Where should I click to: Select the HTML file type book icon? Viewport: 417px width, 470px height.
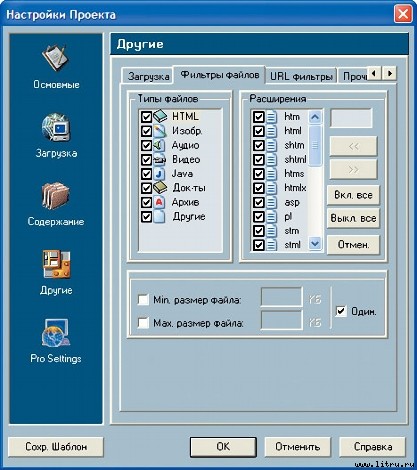point(160,116)
